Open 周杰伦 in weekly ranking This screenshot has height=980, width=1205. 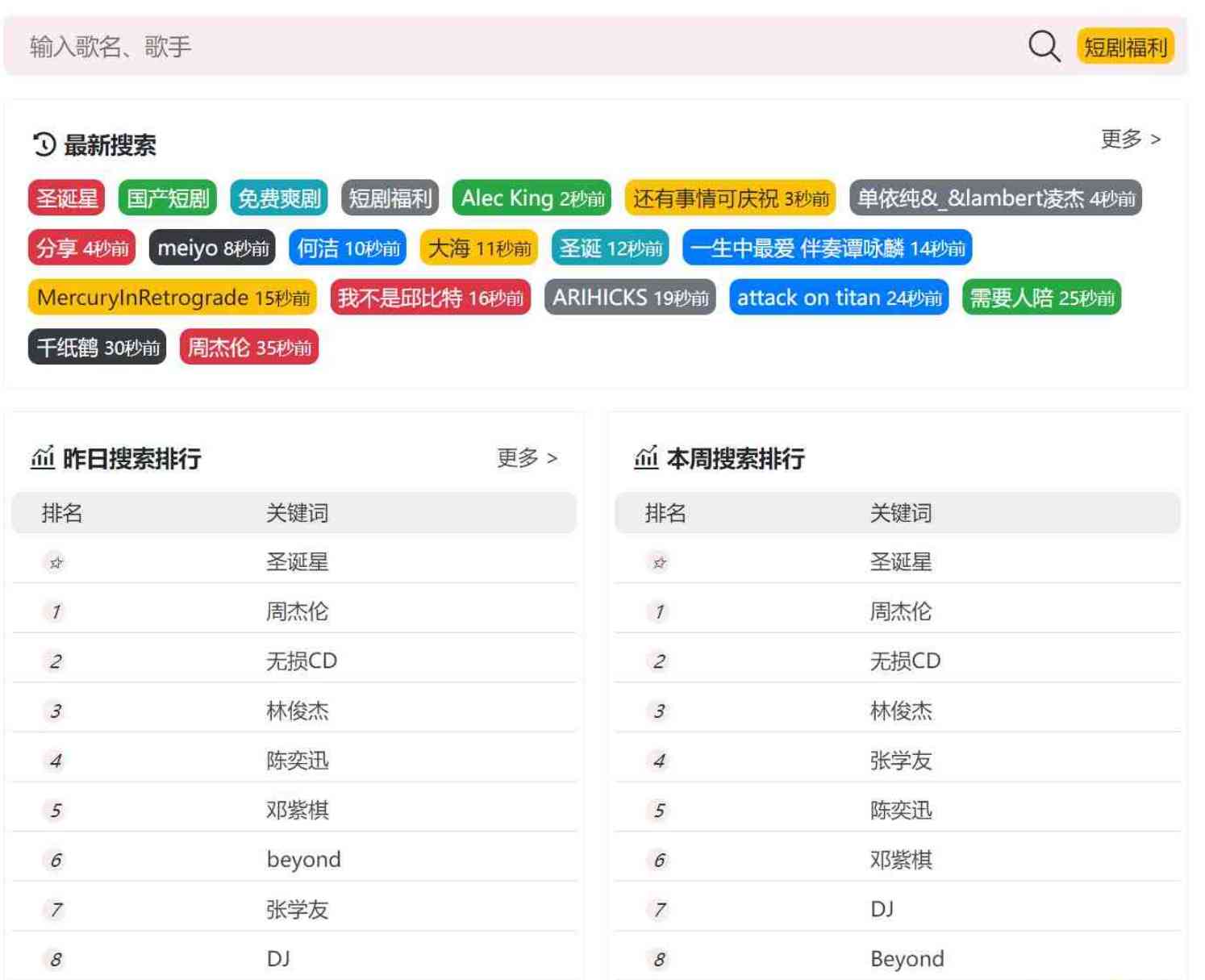click(901, 611)
